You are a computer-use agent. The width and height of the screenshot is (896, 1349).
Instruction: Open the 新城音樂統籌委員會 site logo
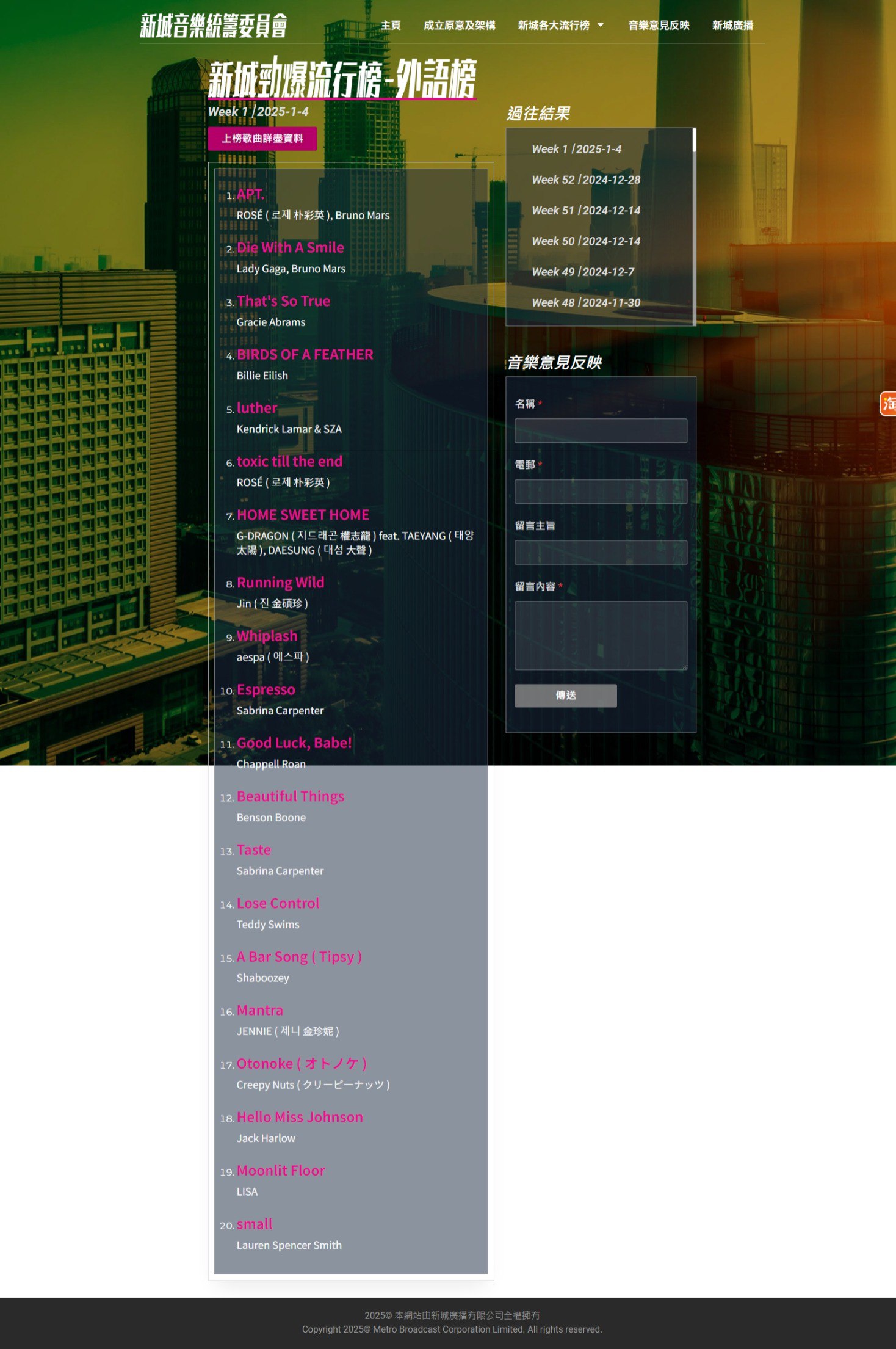click(x=214, y=26)
